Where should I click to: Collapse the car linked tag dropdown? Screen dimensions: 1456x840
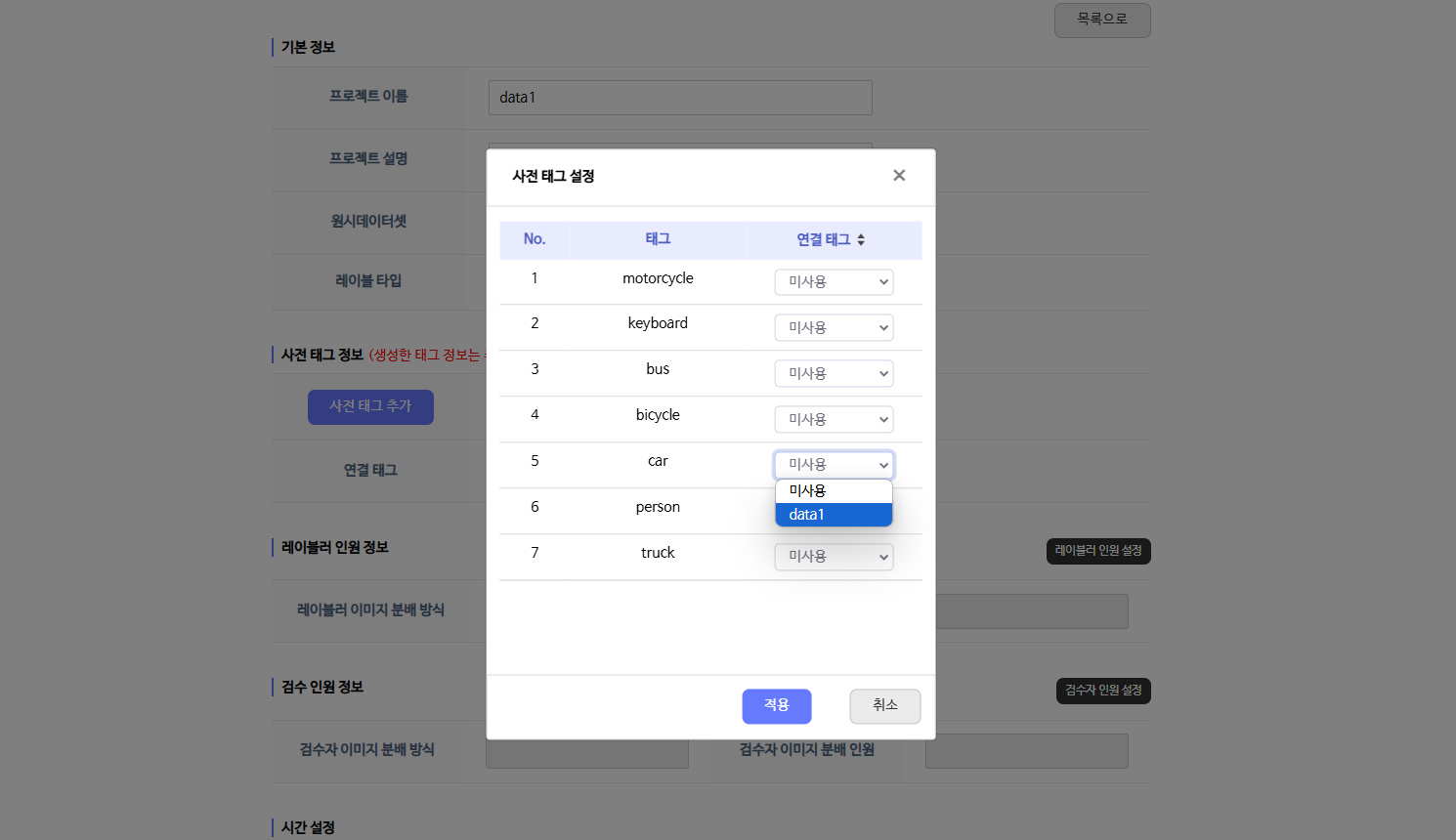click(x=834, y=465)
